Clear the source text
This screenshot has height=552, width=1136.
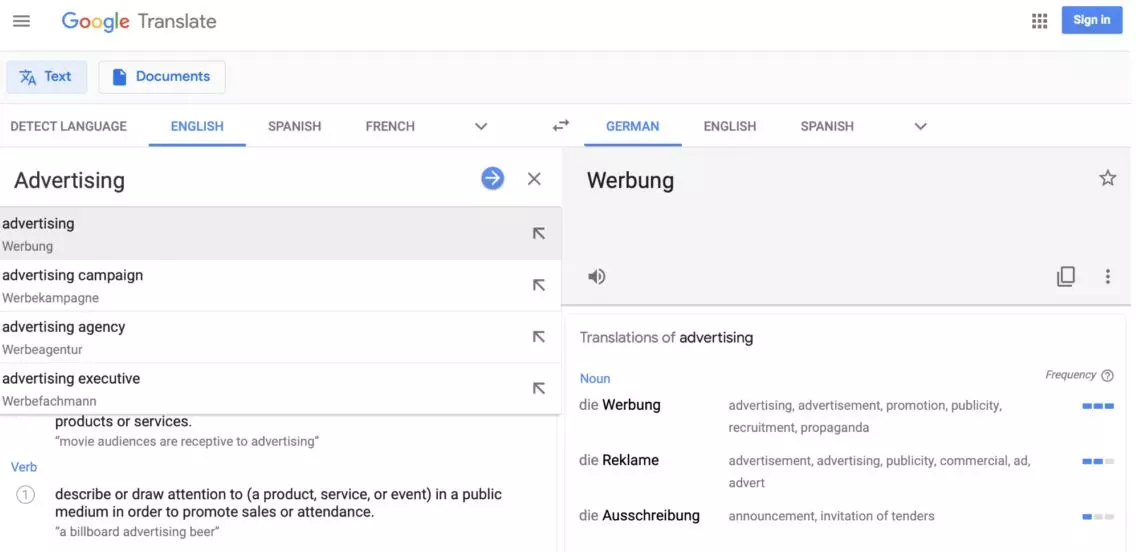[534, 179]
